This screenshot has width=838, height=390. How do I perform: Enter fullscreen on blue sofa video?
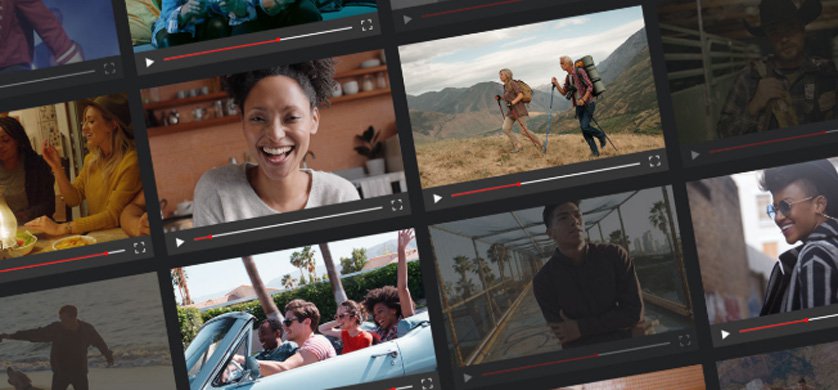click(x=367, y=25)
